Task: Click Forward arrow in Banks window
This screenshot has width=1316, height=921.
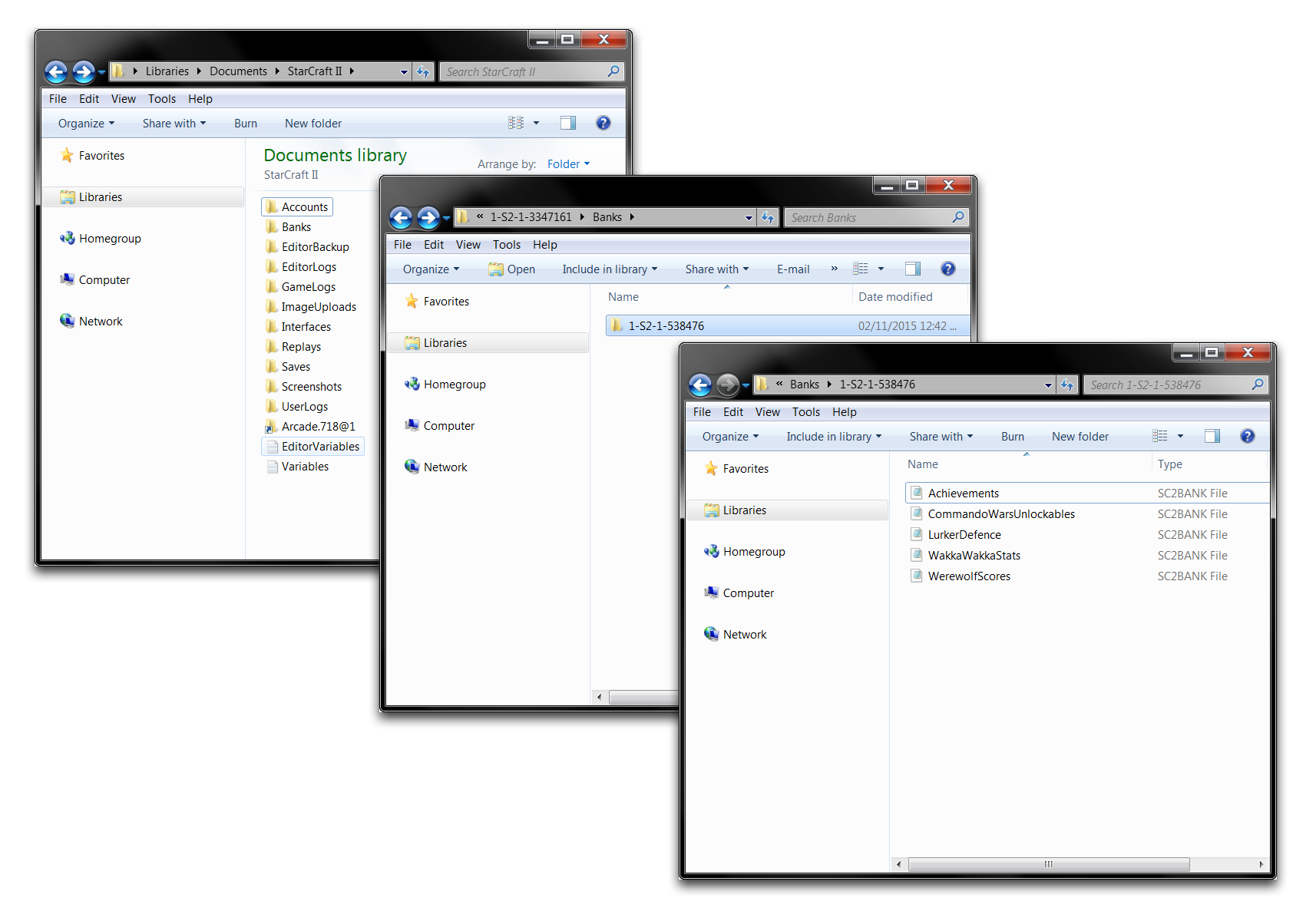Action: click(428, 218)
